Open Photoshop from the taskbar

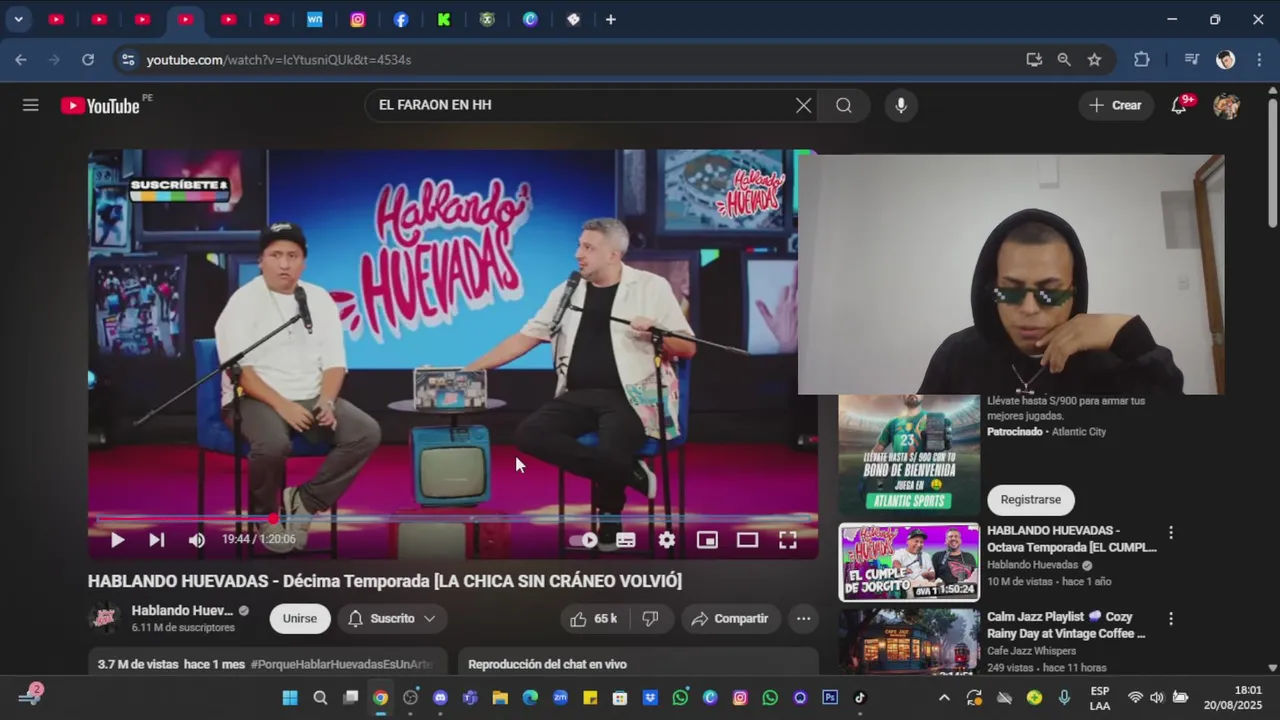pyautogui.click(x=830, y=698)
